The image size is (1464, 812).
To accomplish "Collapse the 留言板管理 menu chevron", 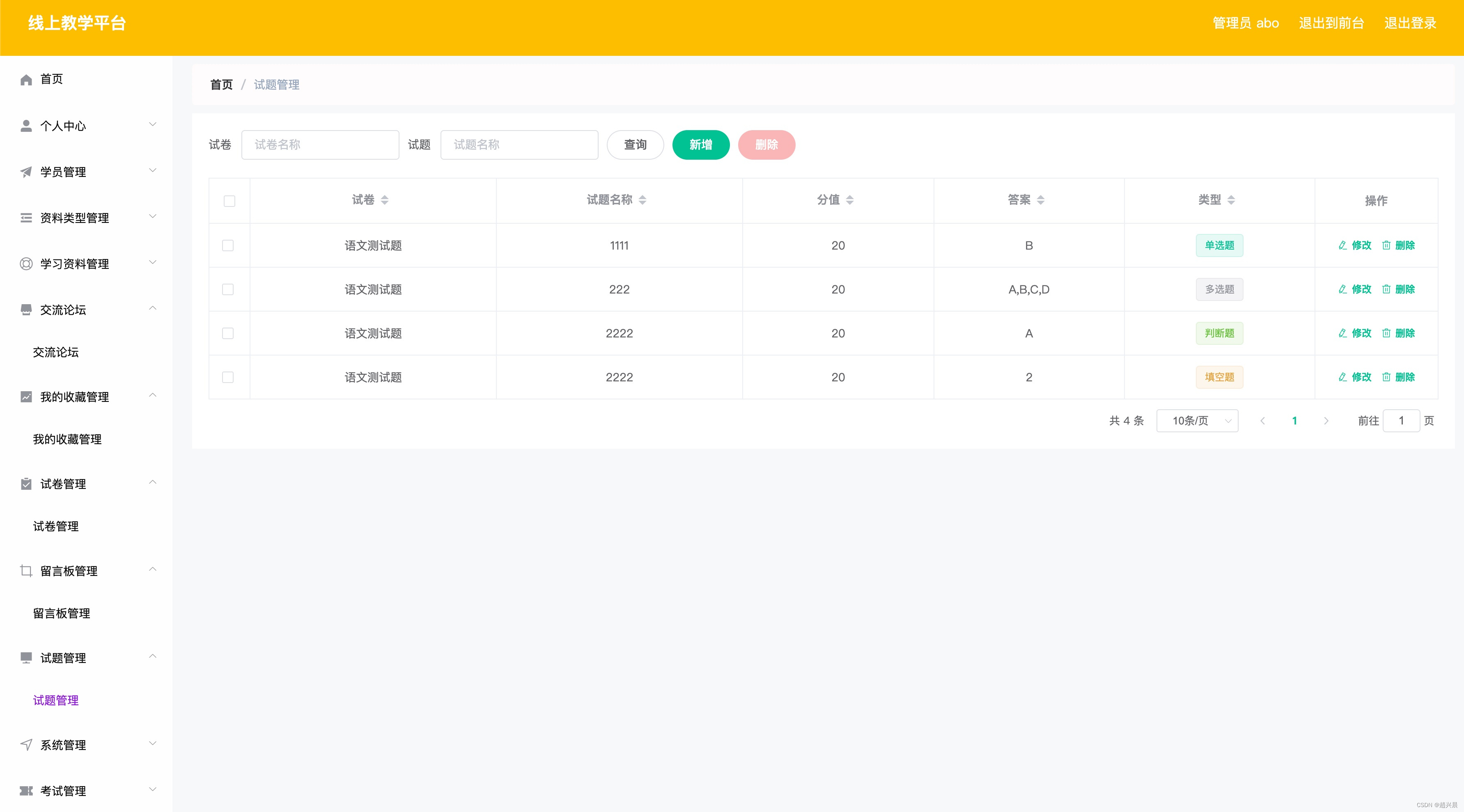I will pyautogui.click(x=152, y=569).
